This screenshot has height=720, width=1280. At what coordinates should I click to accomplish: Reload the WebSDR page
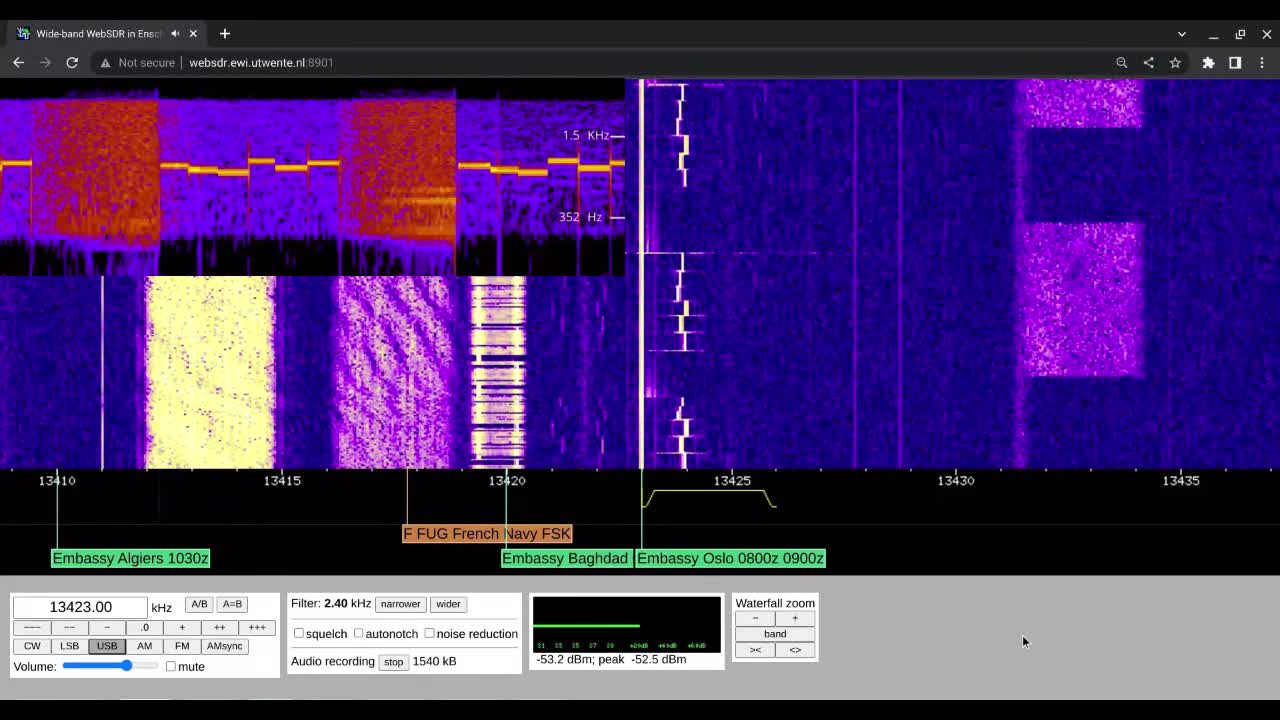point(72,62)
